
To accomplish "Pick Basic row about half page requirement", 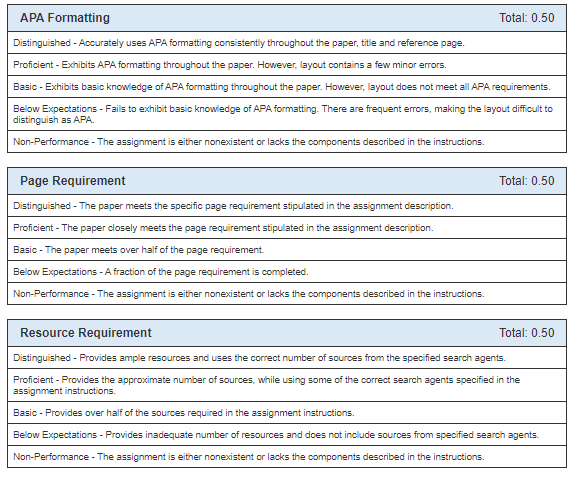I will pyautogui.click(x=287, y=250).
